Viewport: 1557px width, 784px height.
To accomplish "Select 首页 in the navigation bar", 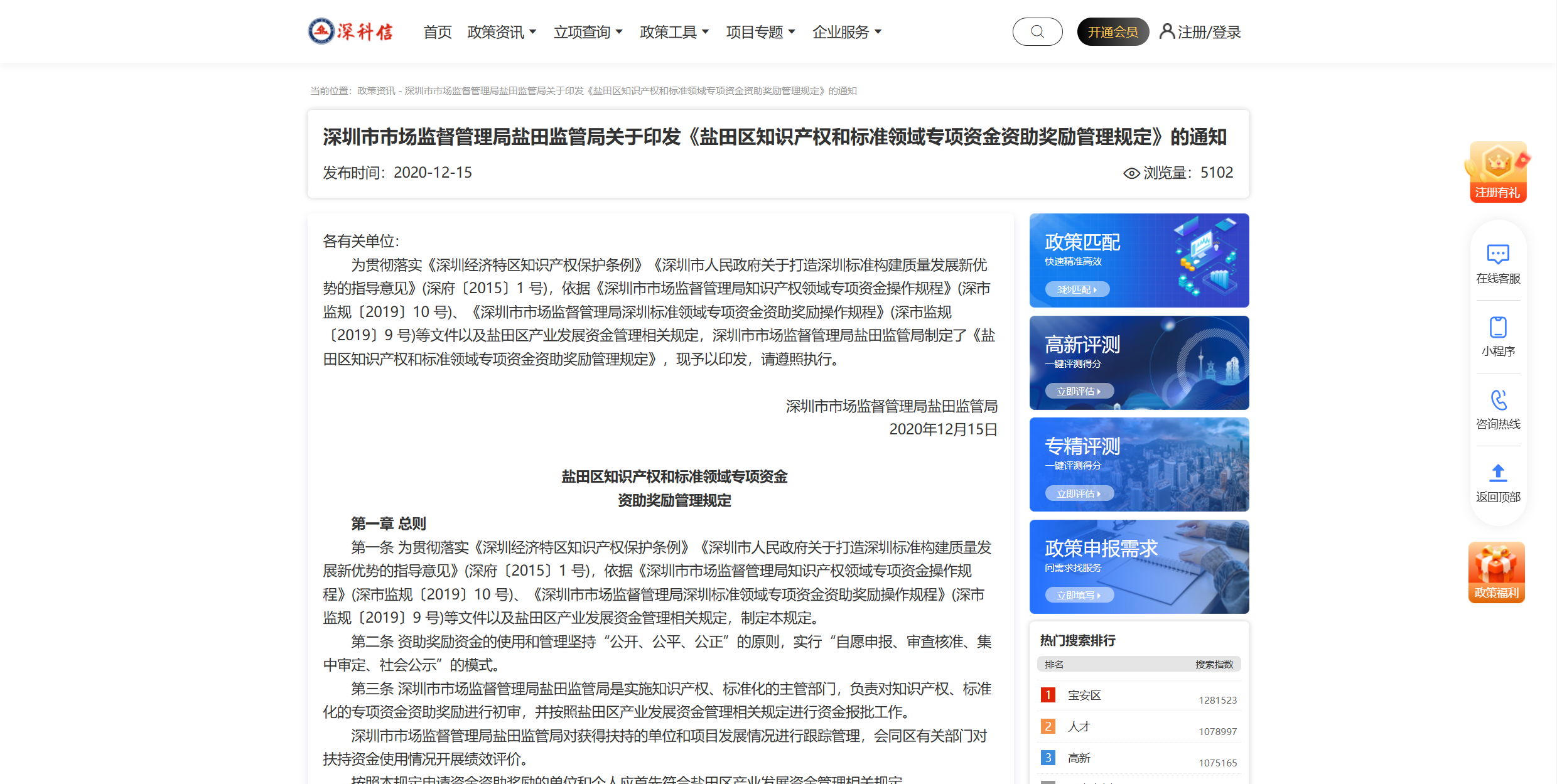I will point(438,31).
